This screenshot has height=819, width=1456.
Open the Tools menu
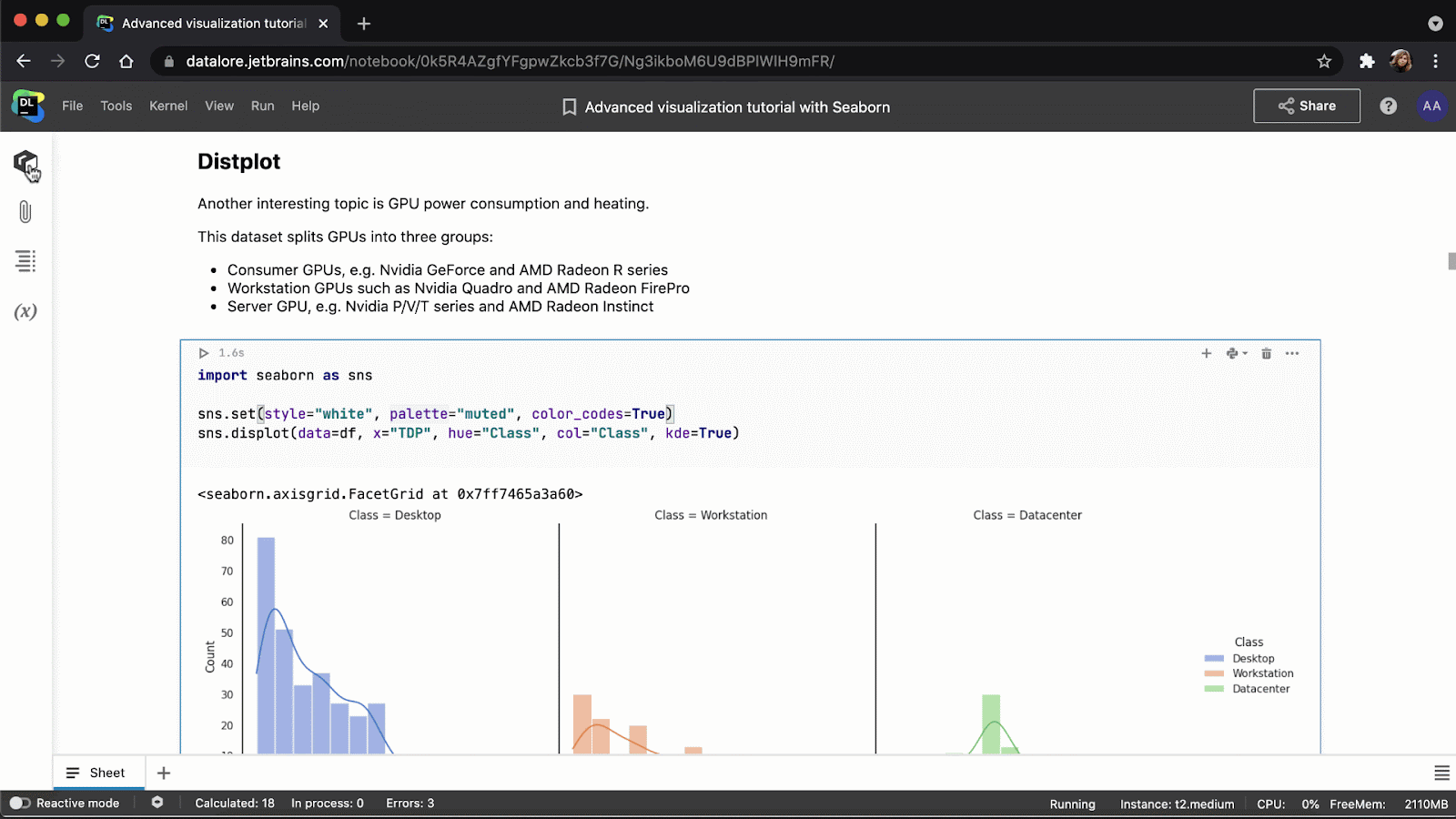click(x=116, y=106)
